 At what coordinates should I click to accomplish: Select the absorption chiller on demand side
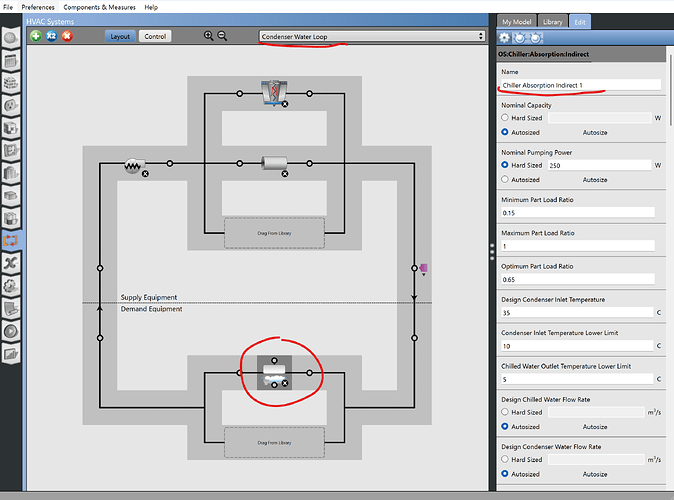point(274,372)
